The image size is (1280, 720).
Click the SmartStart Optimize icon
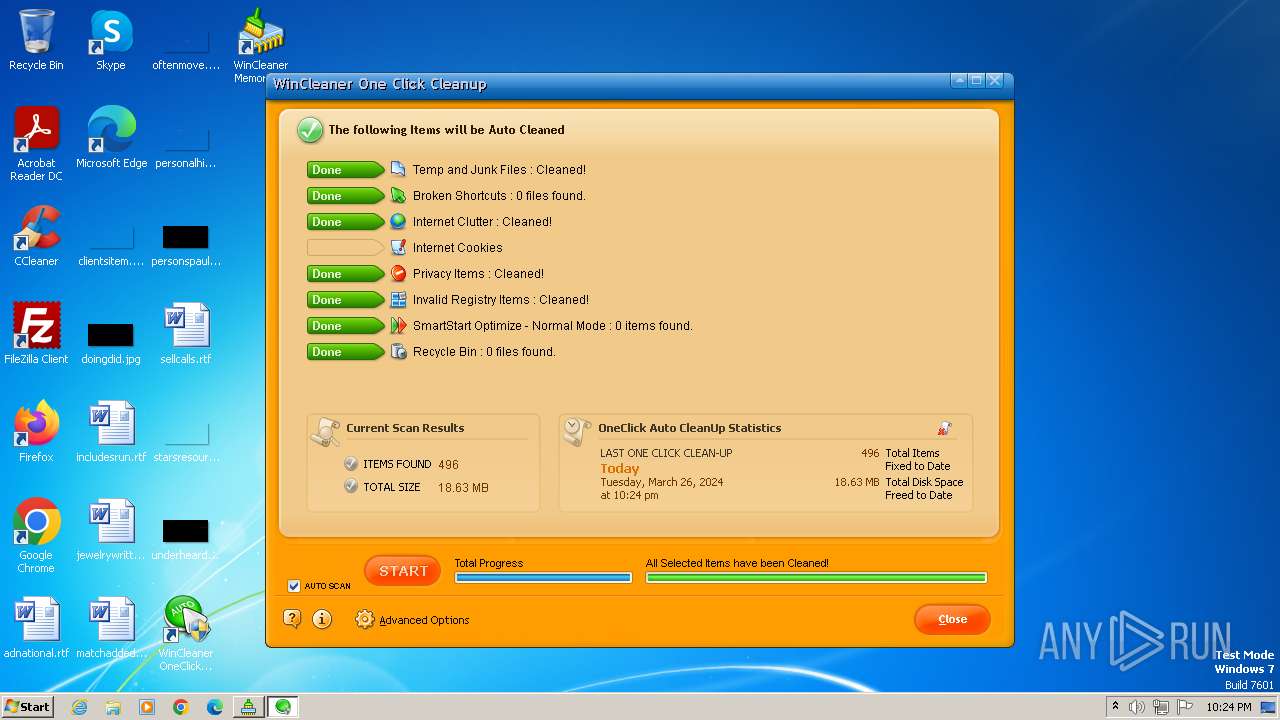tap(398, 325)
